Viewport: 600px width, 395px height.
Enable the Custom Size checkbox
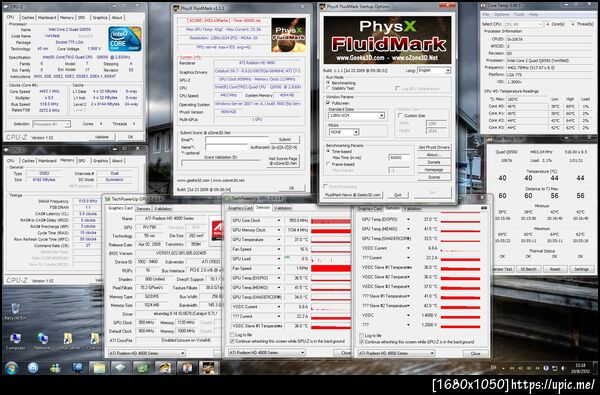[401, 115]
